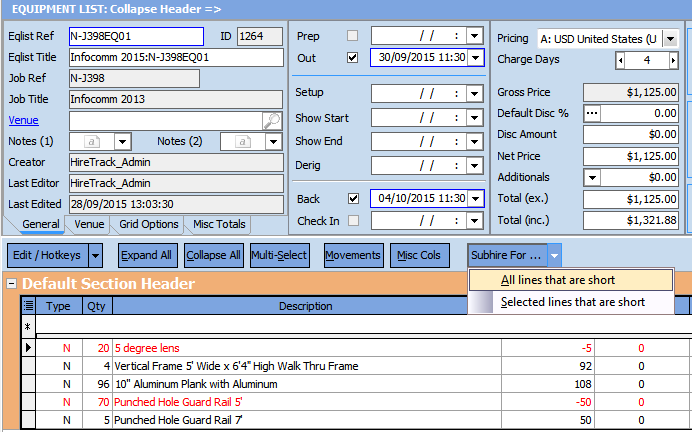
Task: Open the Default Disc % ellipsis button
Action: click(592, 113)
